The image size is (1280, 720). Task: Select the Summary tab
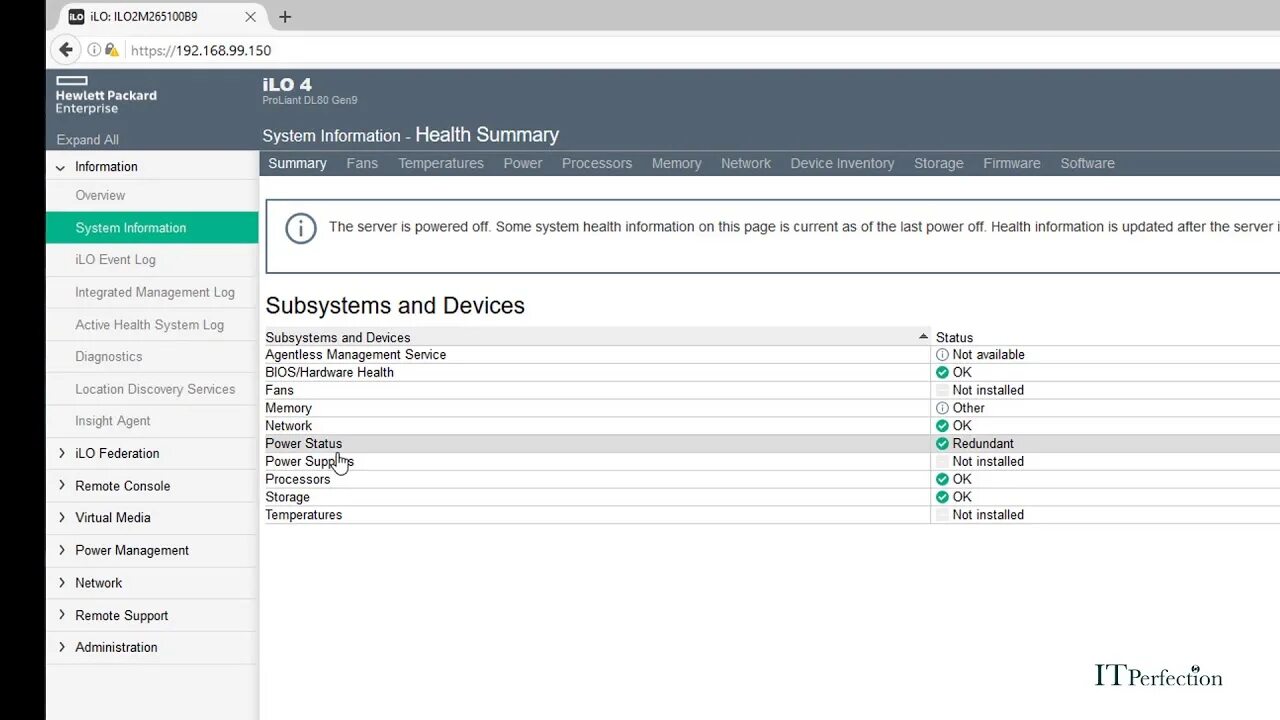pyautogui.click(x=297, y=163)
